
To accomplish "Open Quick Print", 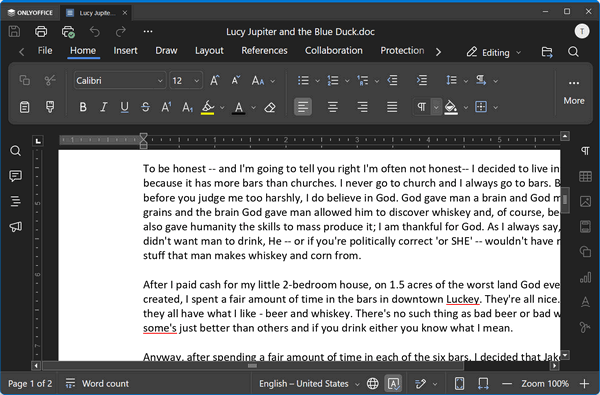I will 68,31.
